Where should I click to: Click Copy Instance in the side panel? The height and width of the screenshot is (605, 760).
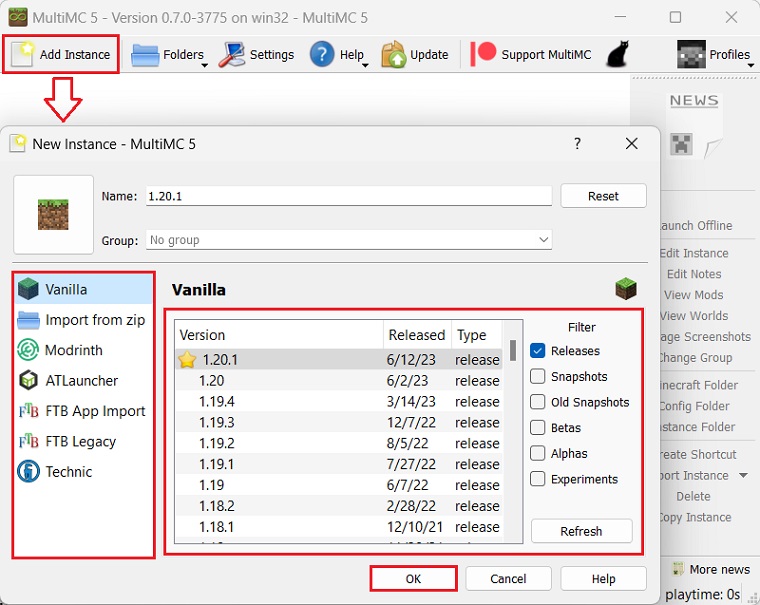696,517
